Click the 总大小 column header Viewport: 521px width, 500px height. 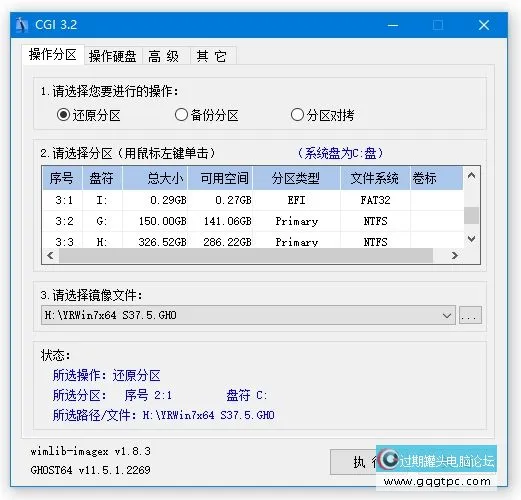155,178
